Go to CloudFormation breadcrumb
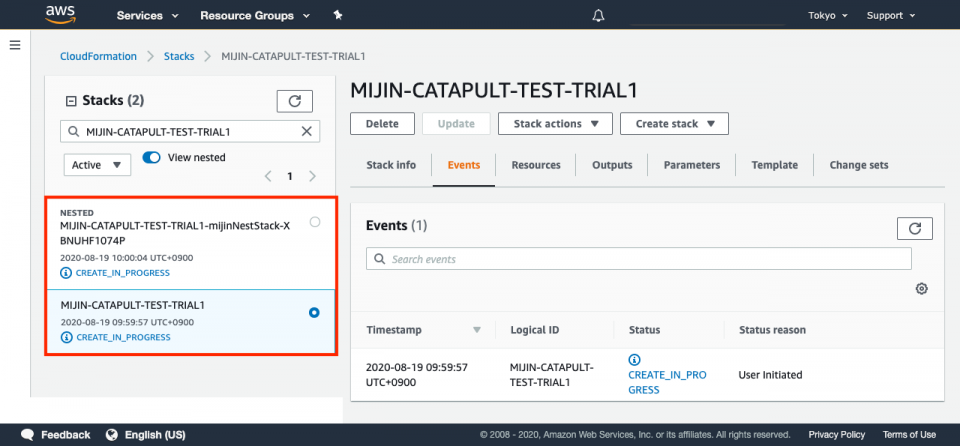The image size is (960, 446). 99,56
